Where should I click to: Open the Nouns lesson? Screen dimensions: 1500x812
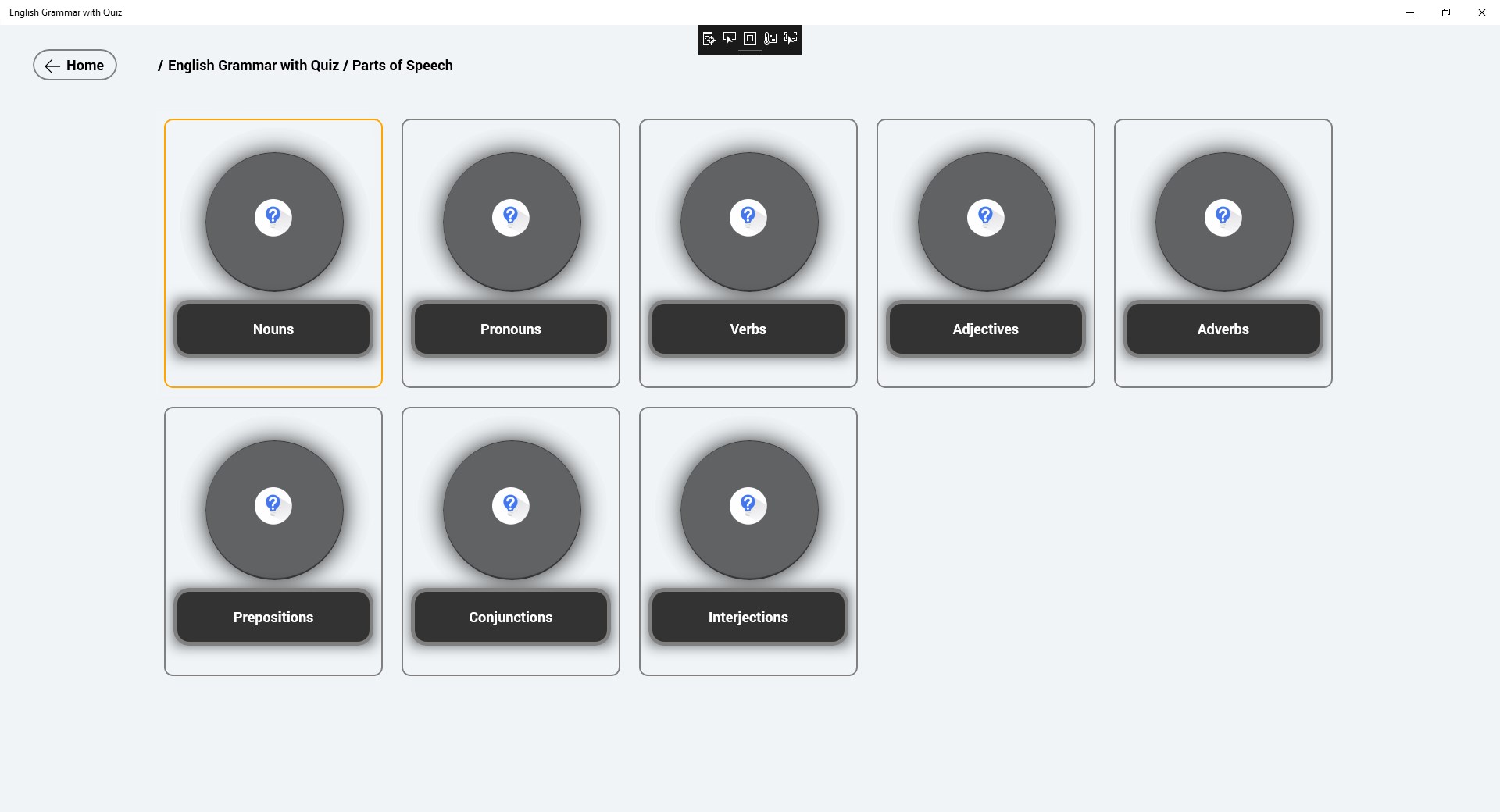coord(273,329)
